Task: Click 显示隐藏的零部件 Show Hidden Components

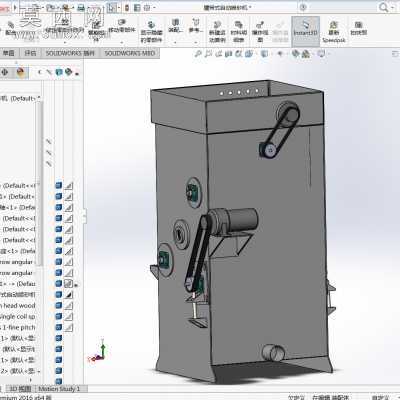Action: tap(151, 32)
